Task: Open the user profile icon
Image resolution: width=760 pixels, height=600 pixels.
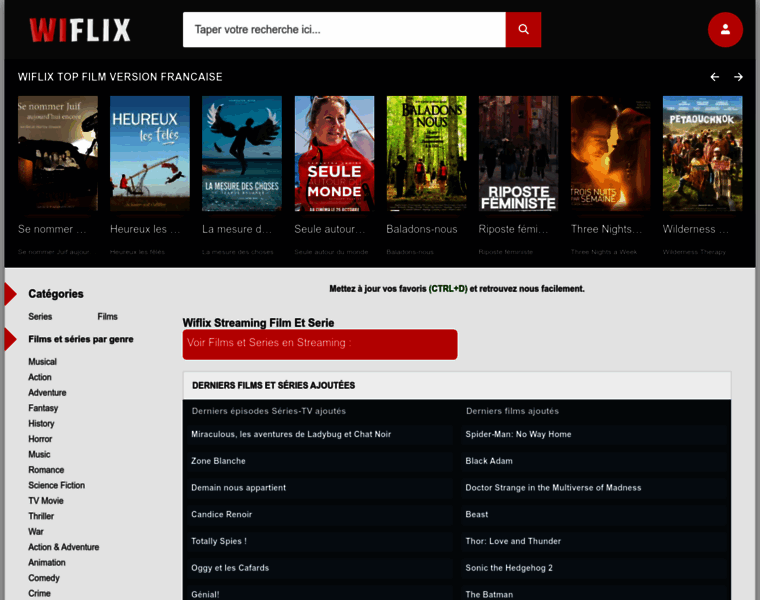Action: pyautogui.click(x=725, y=30)
